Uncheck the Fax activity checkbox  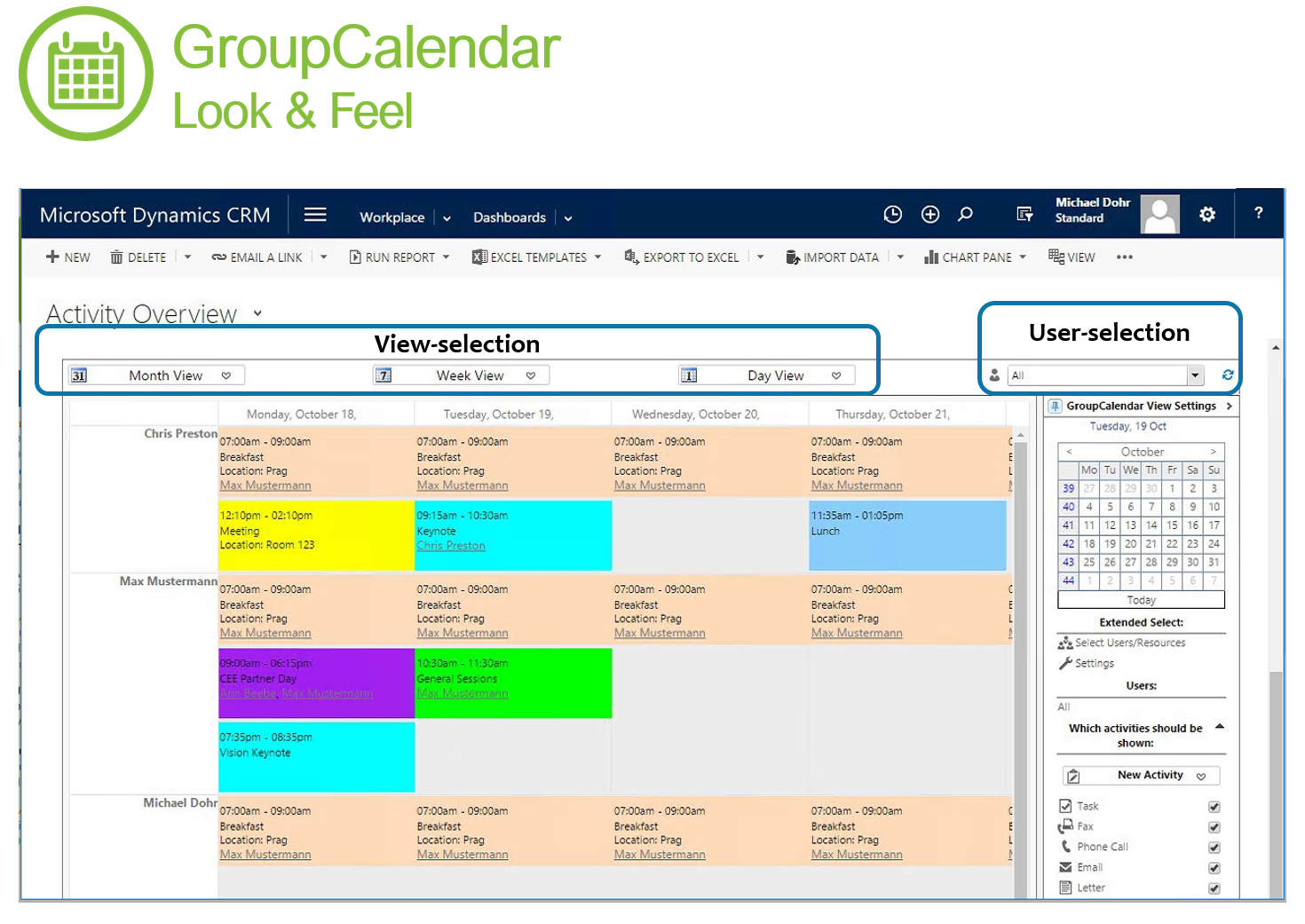click(1214, 827)
